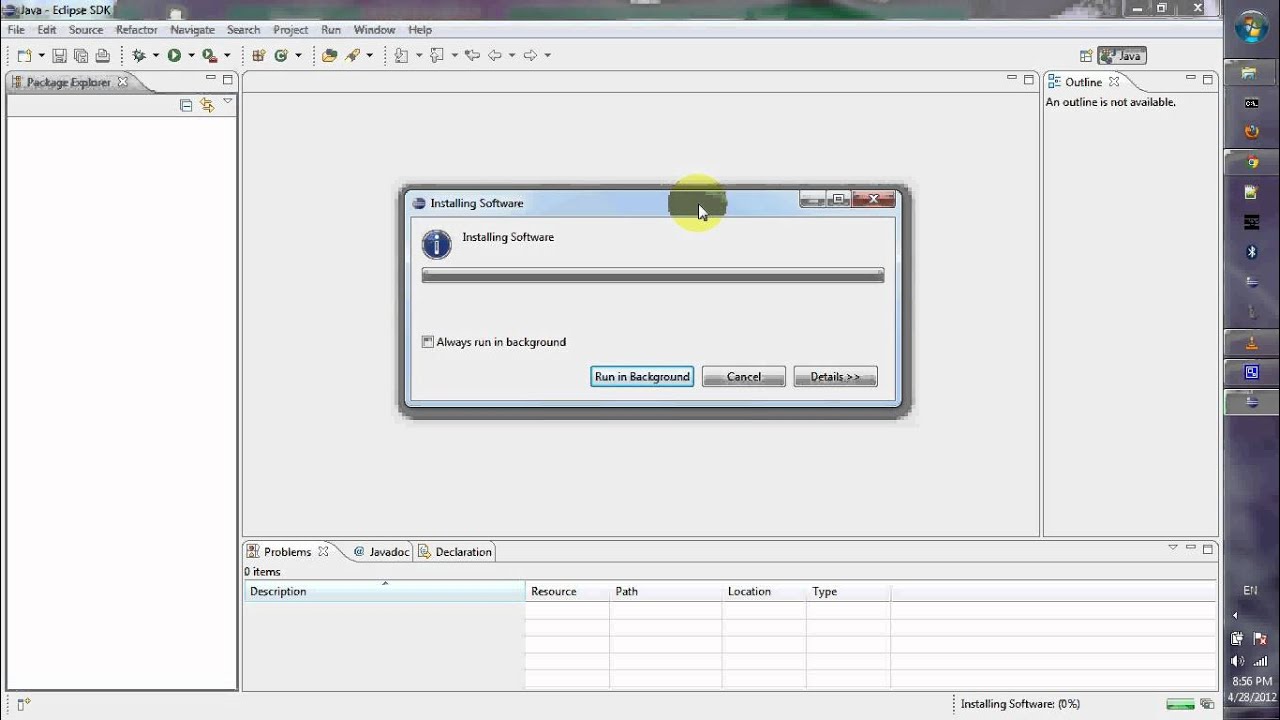
Task: Open the Project menu
Action: pyautogui.click(x=291, y=30)
